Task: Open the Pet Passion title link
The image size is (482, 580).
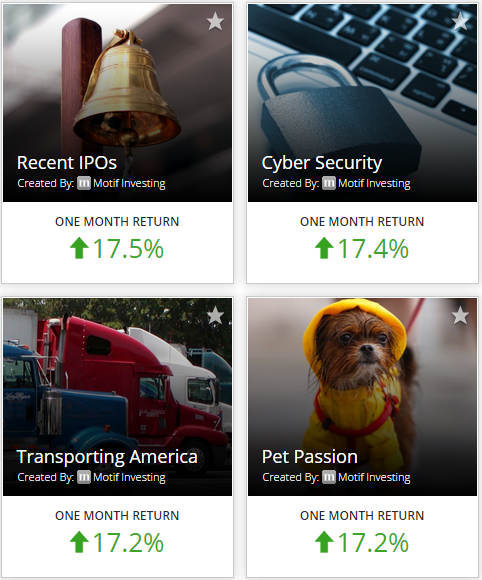Action: 309,457
